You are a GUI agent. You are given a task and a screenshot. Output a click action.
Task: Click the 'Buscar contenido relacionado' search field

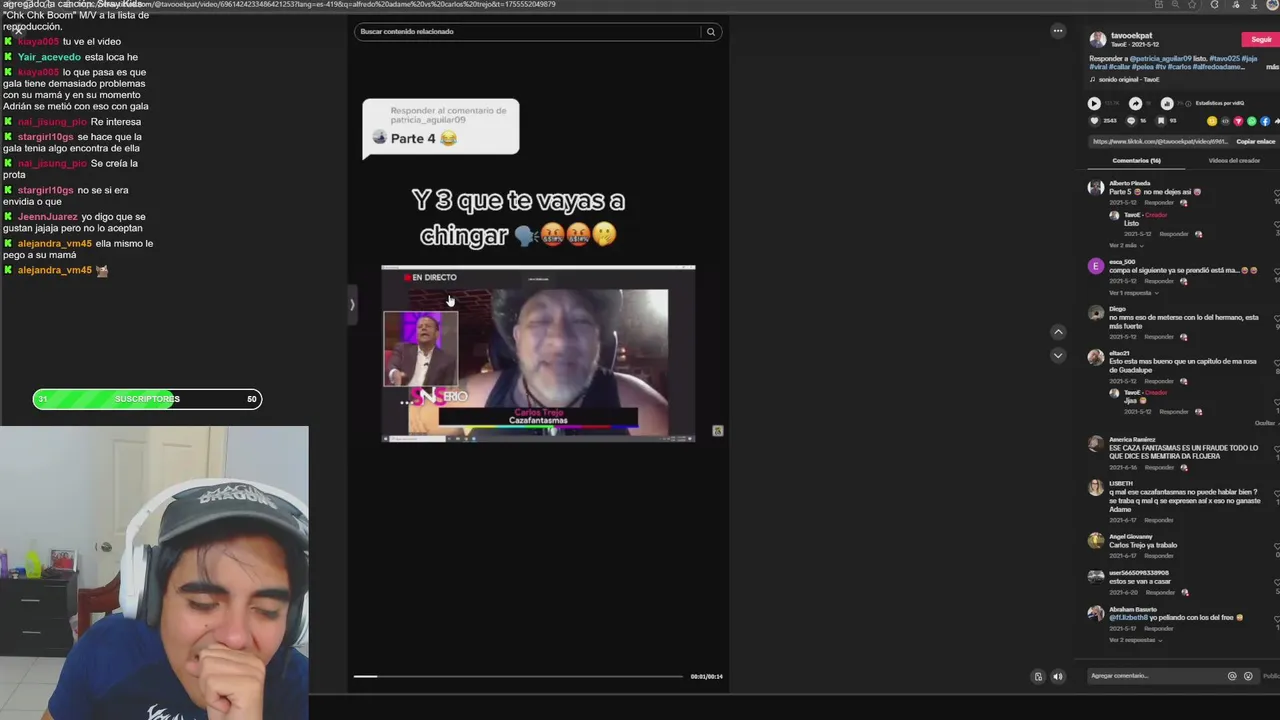[x=527, y=31]
